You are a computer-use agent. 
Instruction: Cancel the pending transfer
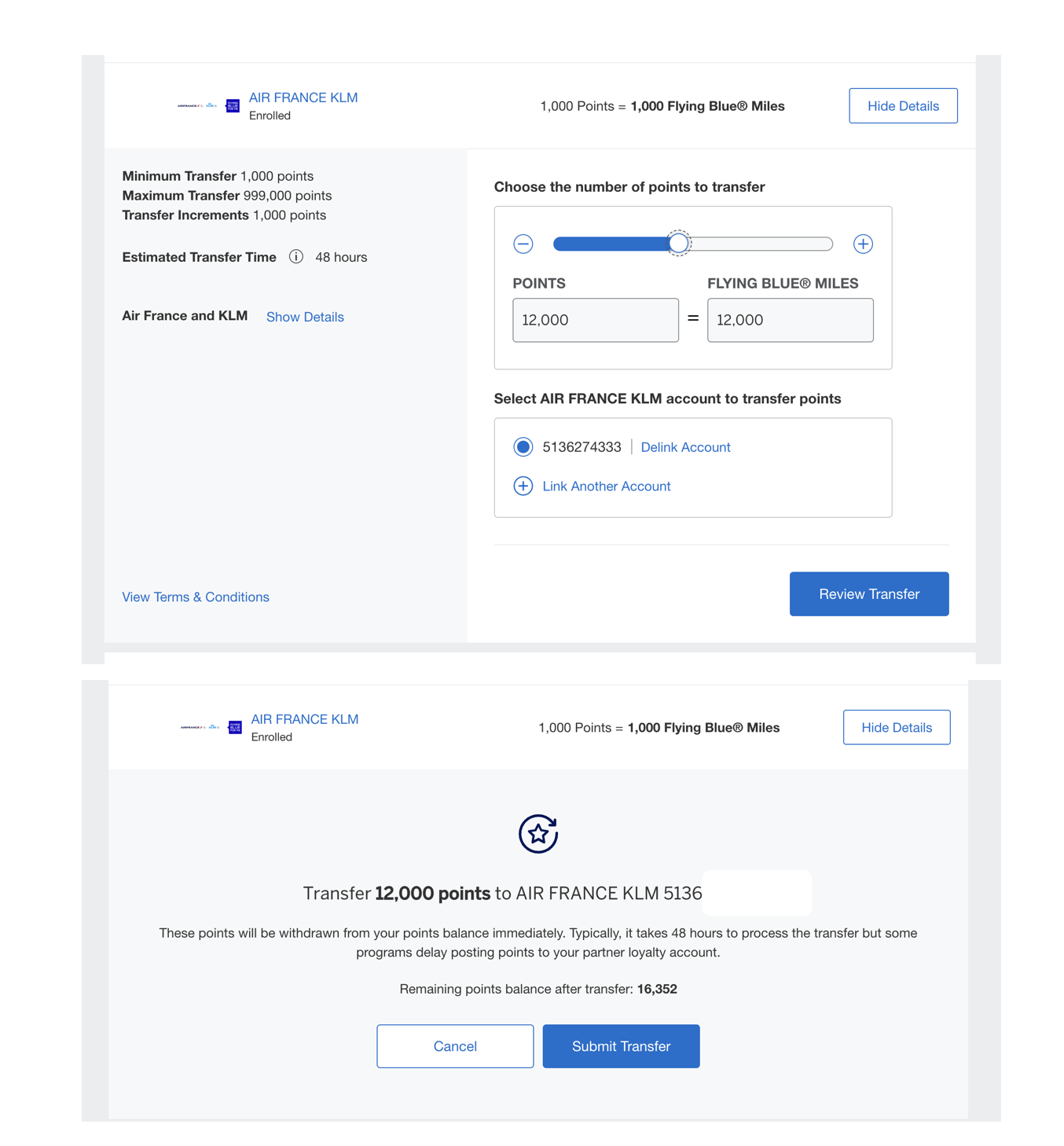tap(454, 1046)
